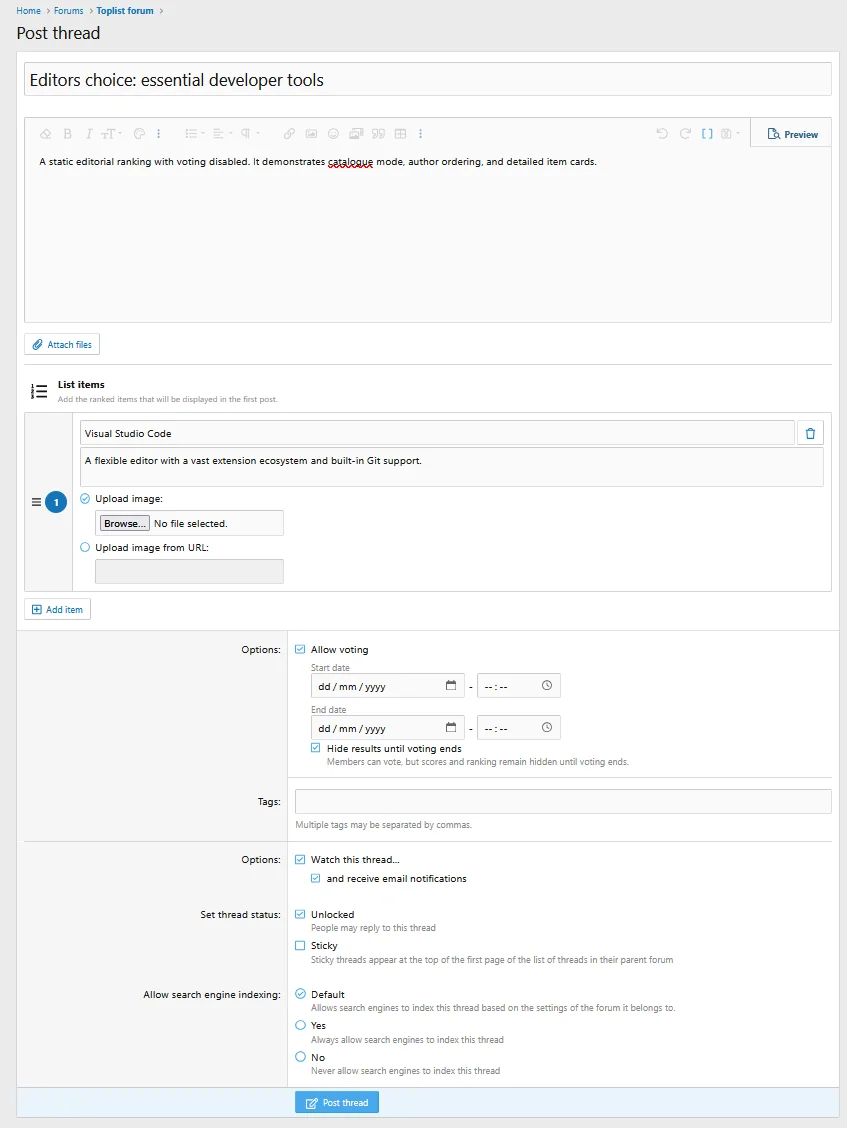The height and width of the screenshot is (1128, 847).
Task: Toggle receive email notifications checkbox
Action: click(315, 878)
